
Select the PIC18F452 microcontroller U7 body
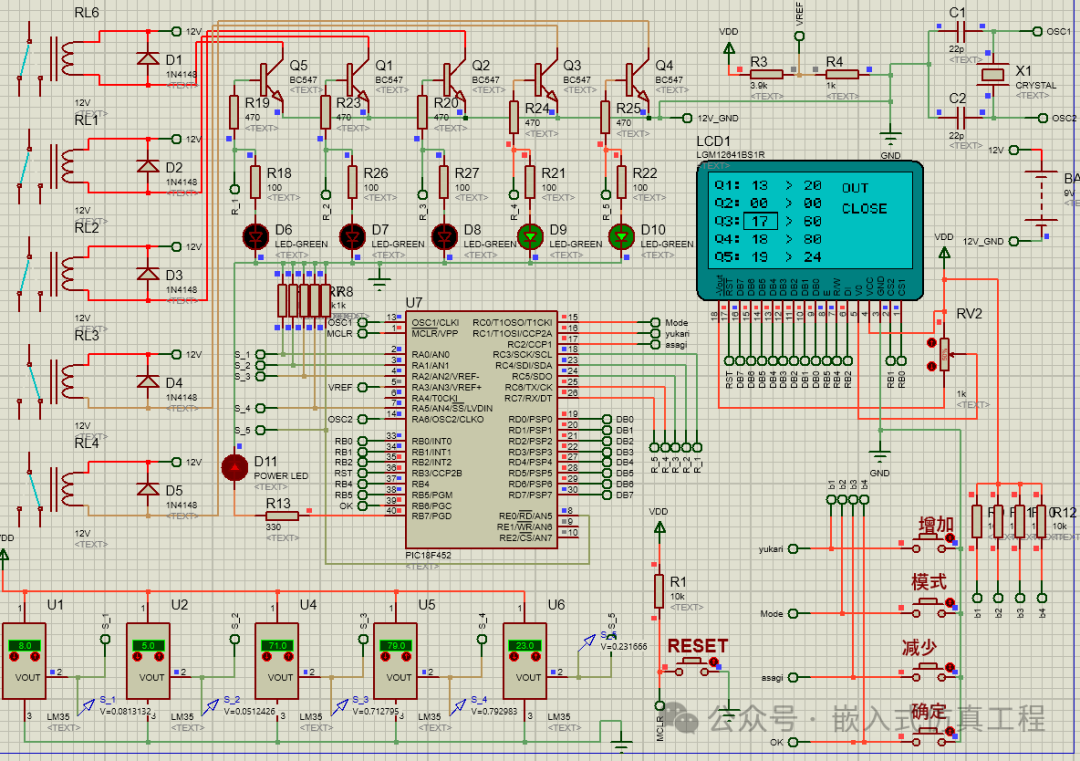coord(481,429)
